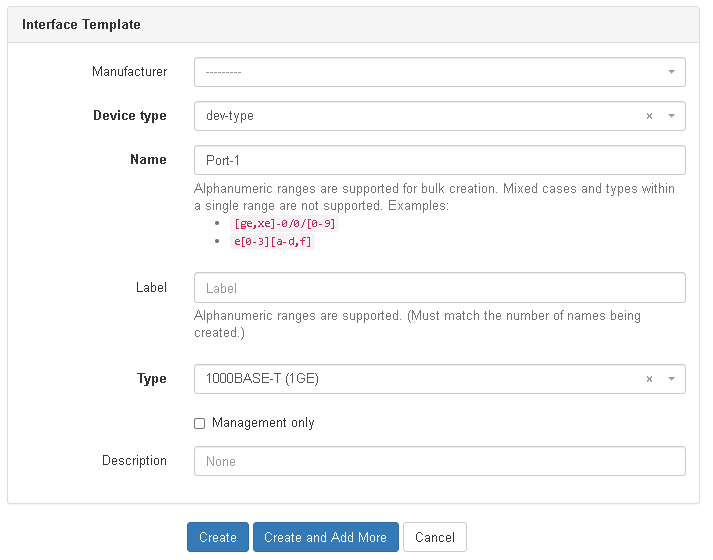This screenshot has width=713, height=560.
Task: Click the Description input field
Action: coord(440,461)
